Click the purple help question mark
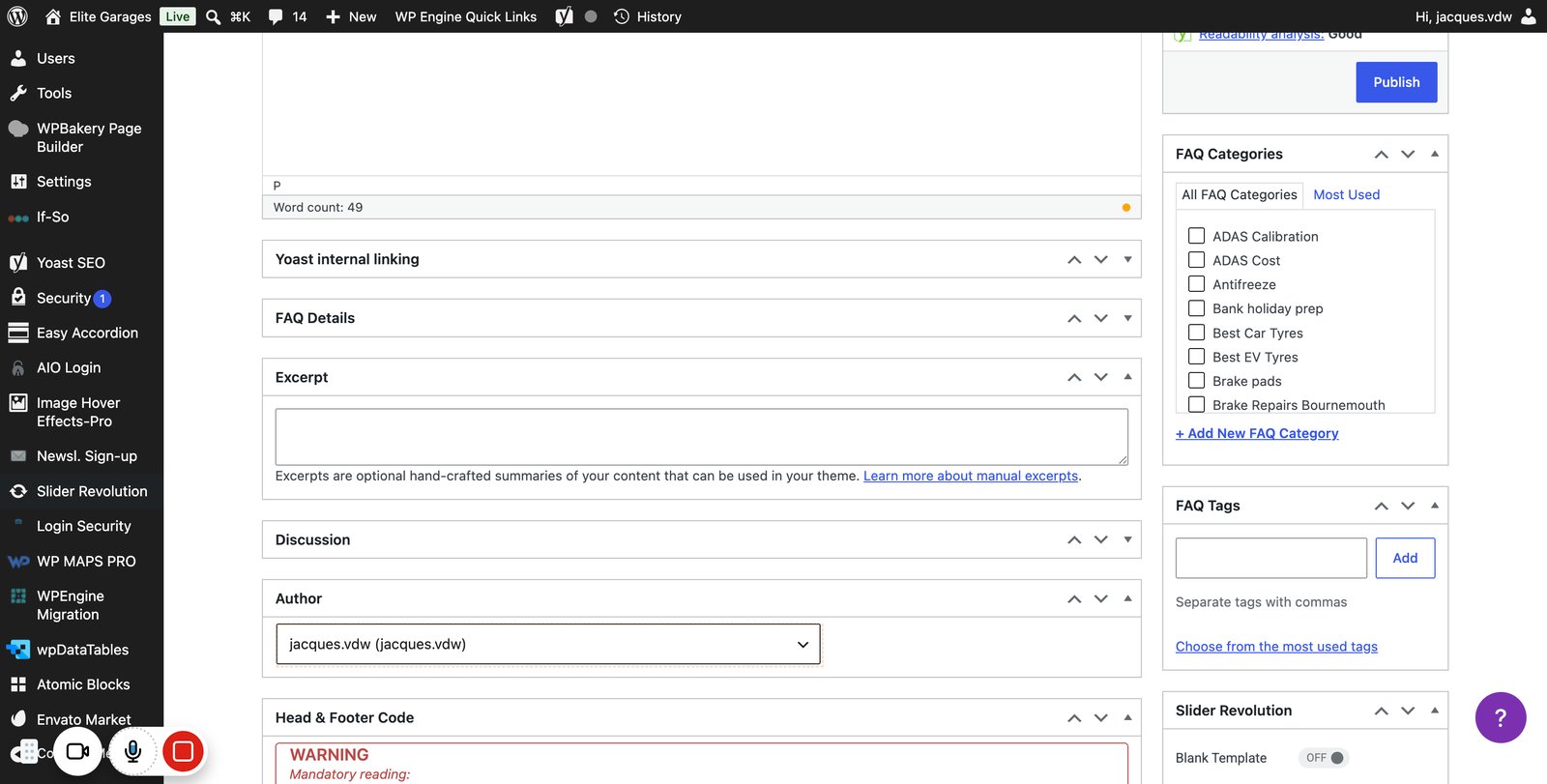The width and height of the screenshot is (1547, 784). [x=1501, y=717]
